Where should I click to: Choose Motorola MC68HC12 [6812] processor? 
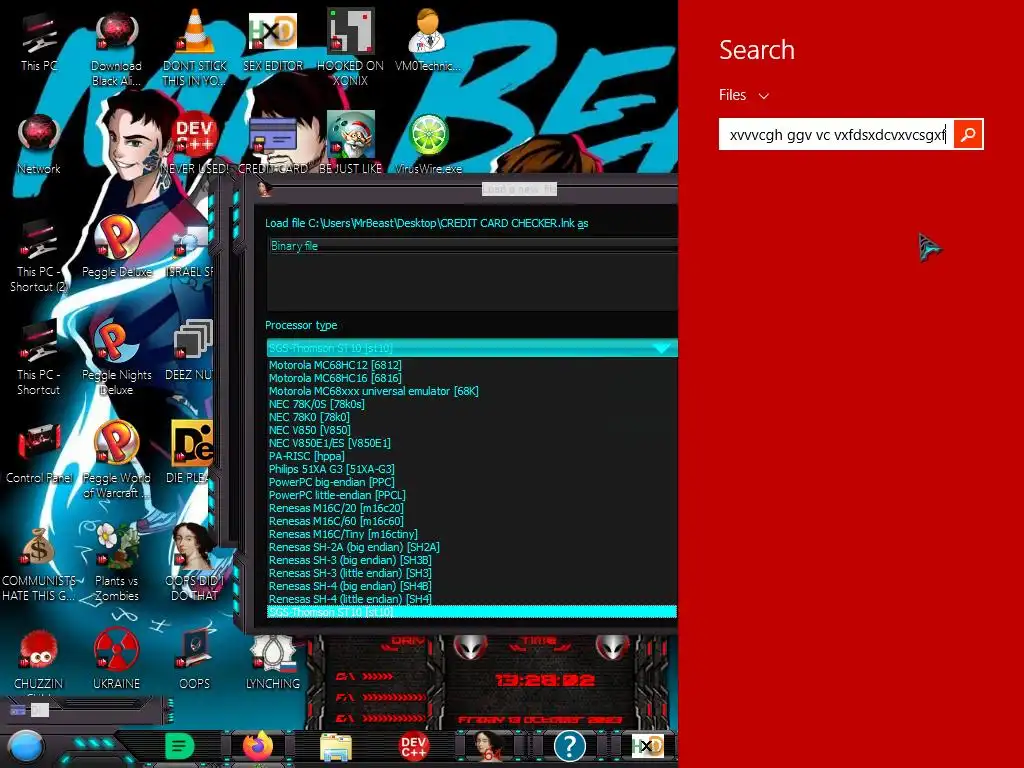point(472,365)
